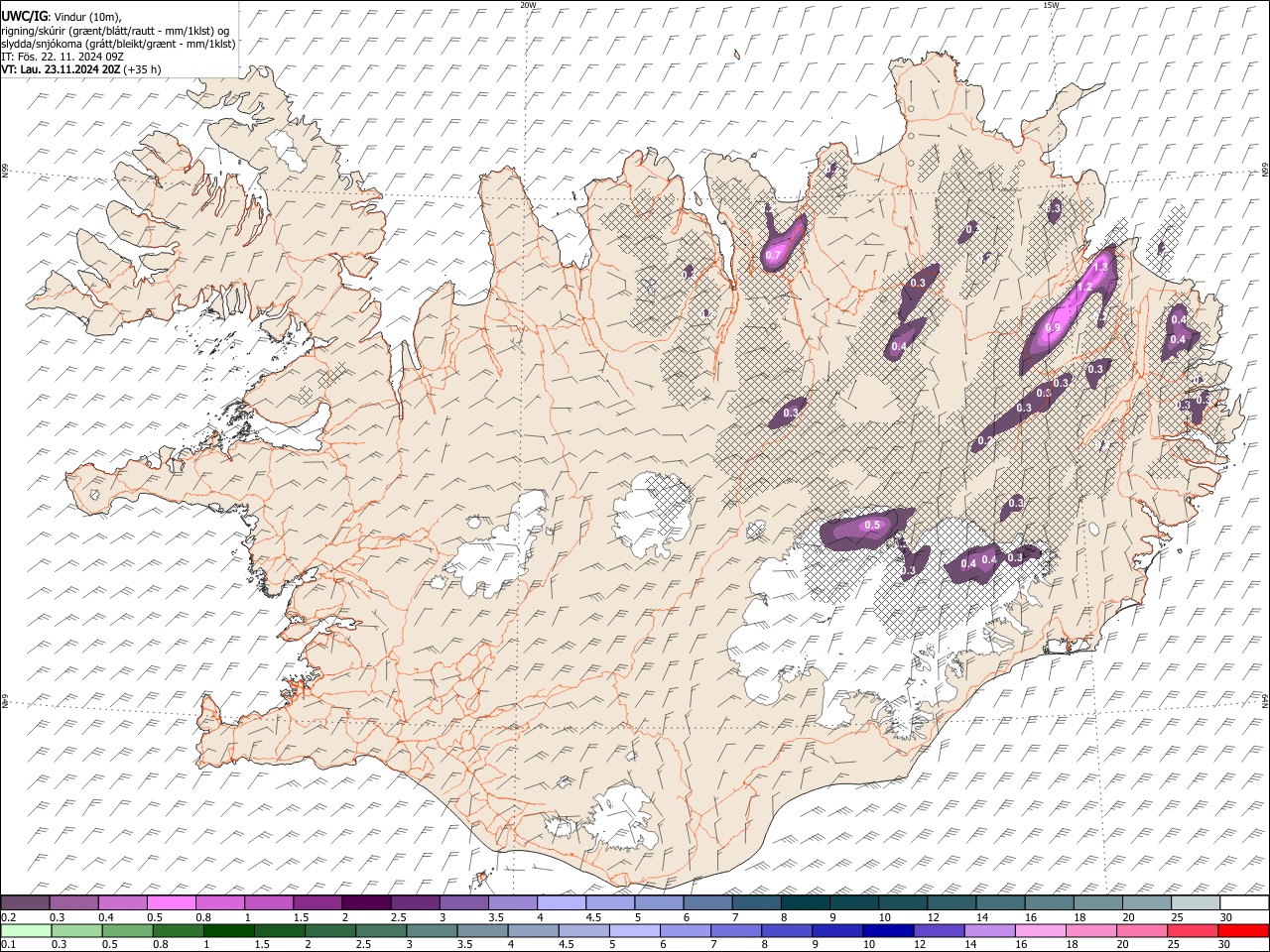The height and width of the screenshot is (952, 1270).
Task: Pick top-row swatch between 4 and 4.5
Action: [x=562, y=903]
